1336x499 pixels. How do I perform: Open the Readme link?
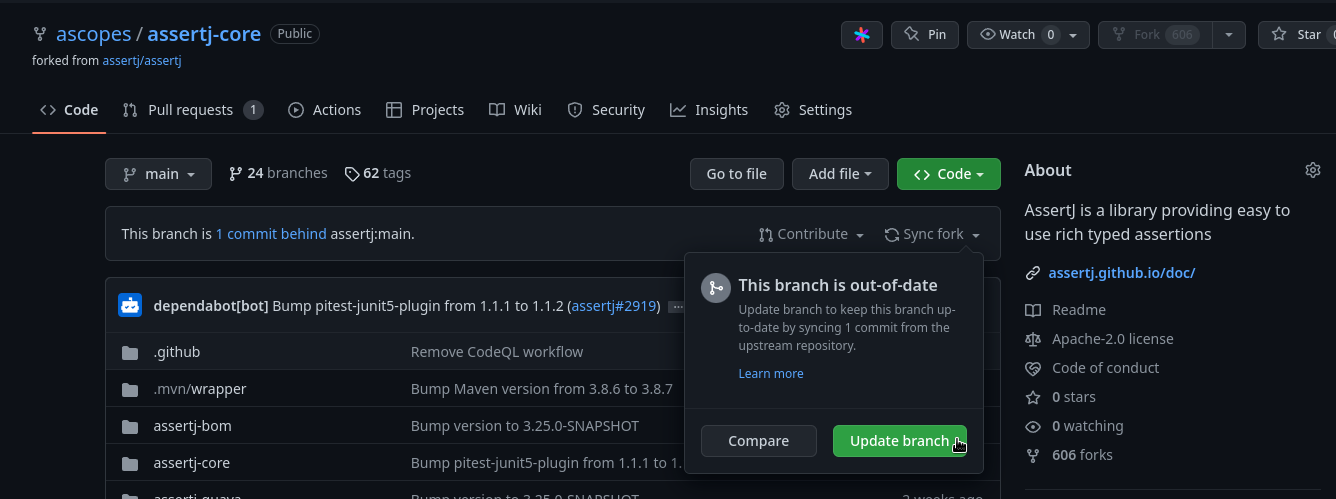tap(1079, 310)
